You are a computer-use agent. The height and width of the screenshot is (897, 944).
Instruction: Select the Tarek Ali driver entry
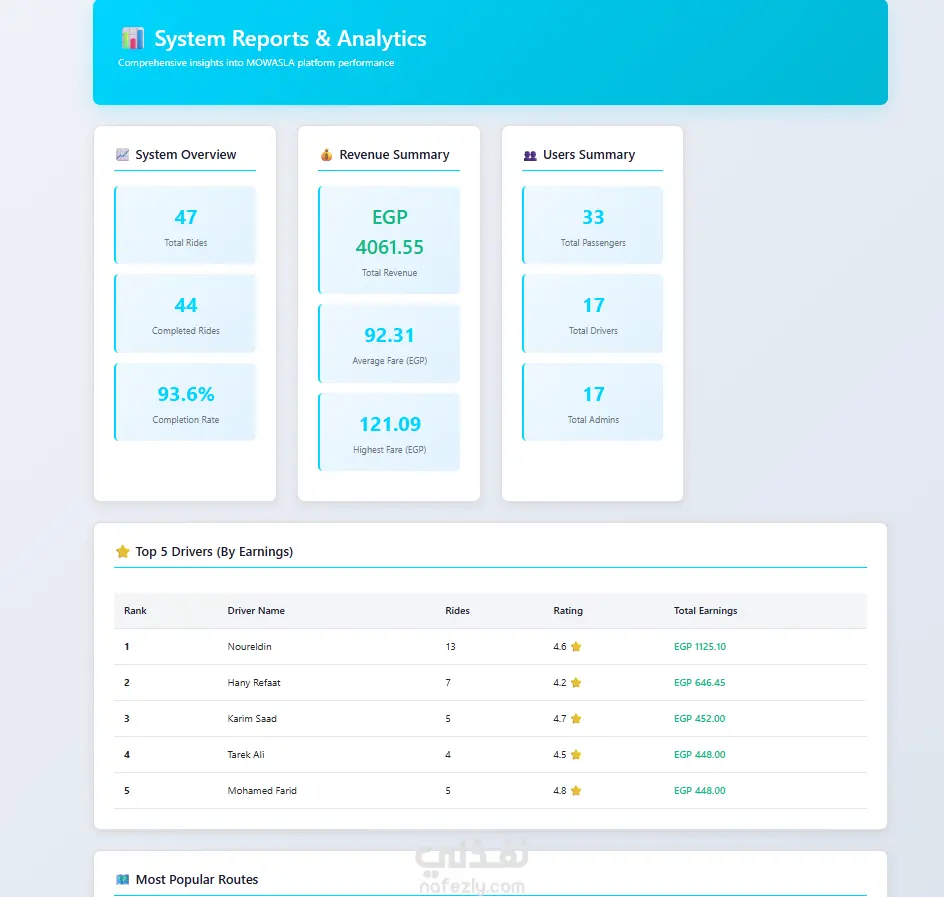(x=246, y=755)
